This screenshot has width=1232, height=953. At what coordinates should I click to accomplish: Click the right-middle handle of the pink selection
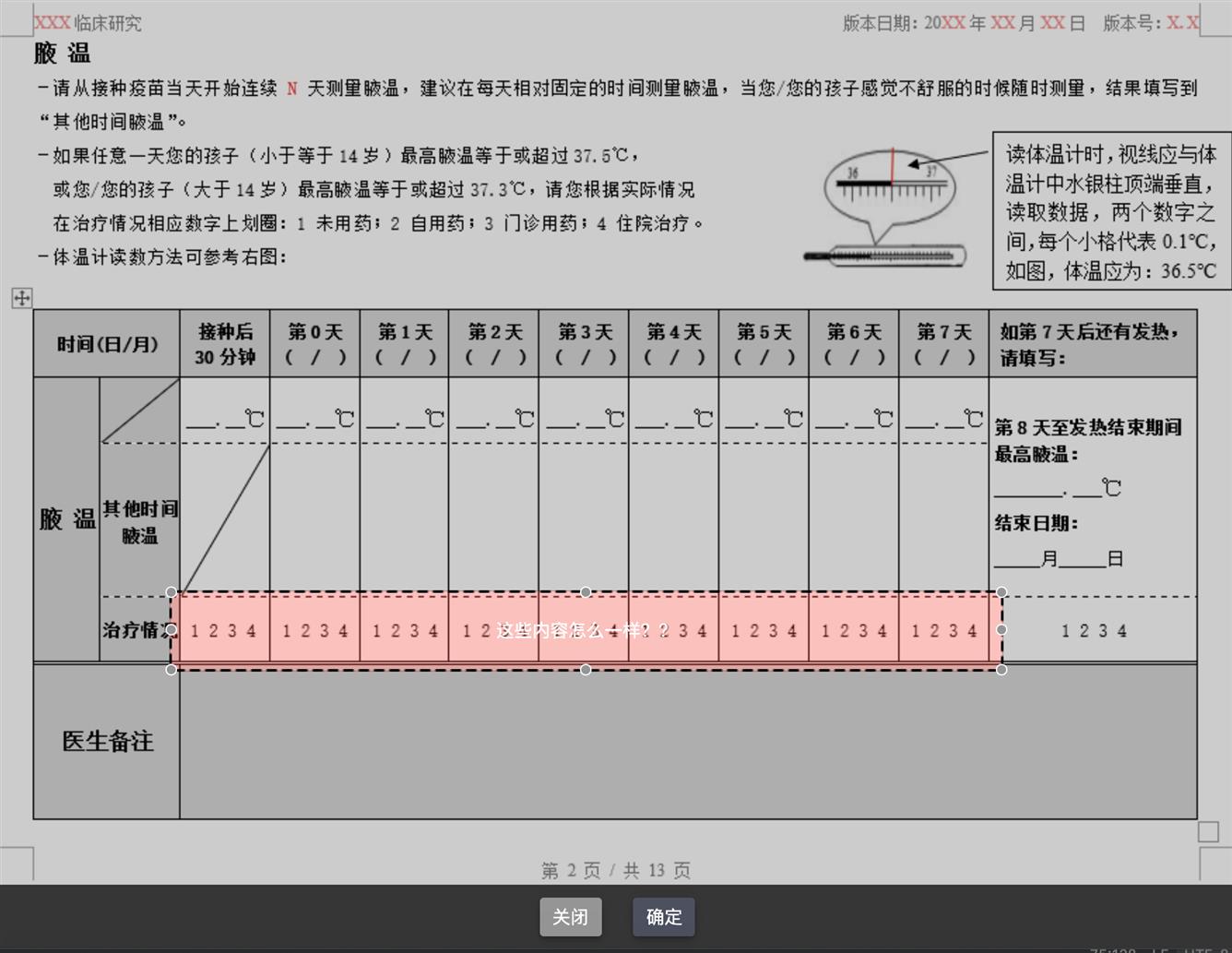tap(1001, 630)
